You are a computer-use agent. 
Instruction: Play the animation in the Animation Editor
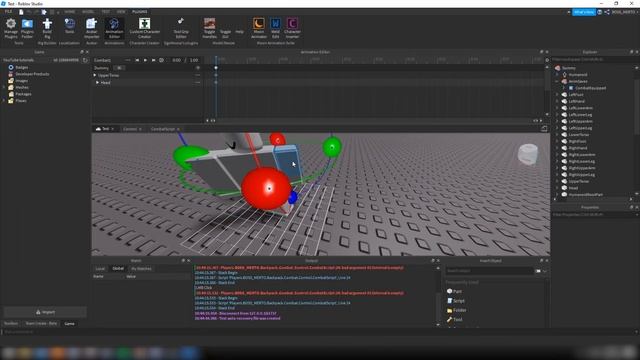tap(145, 60)
